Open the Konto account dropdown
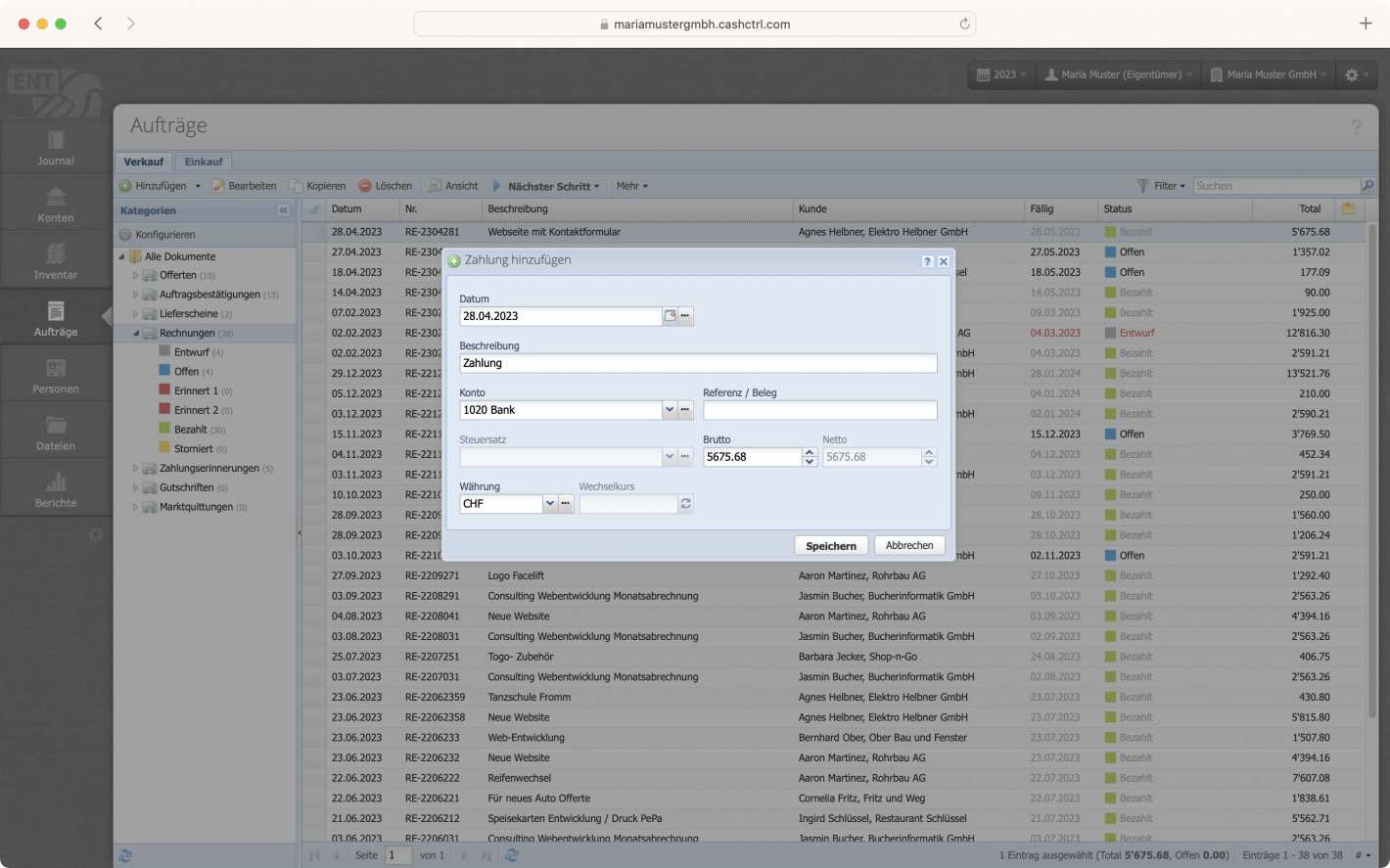The height and width of the screenshot is (868, 1390). tap(670, 410)
